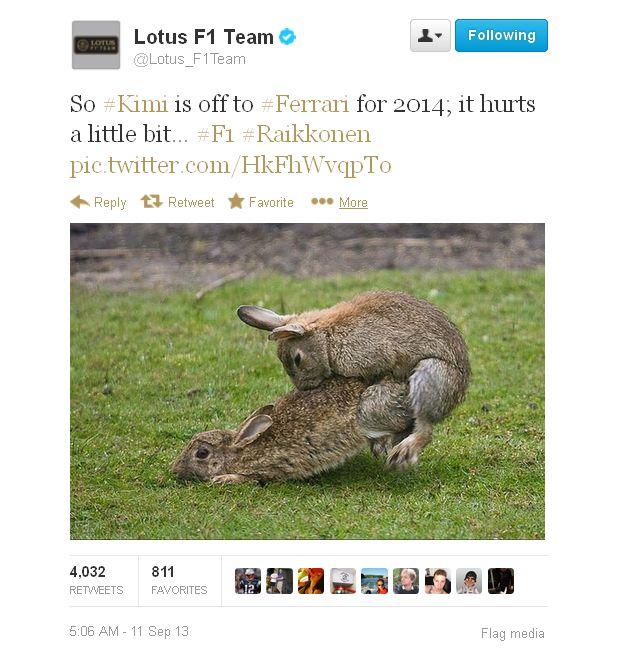The width and height of the screenshot is (620, 653).
Task: Open the #Ferrari hashtag link
Action: pyautogui.click(x=305, y=104)
